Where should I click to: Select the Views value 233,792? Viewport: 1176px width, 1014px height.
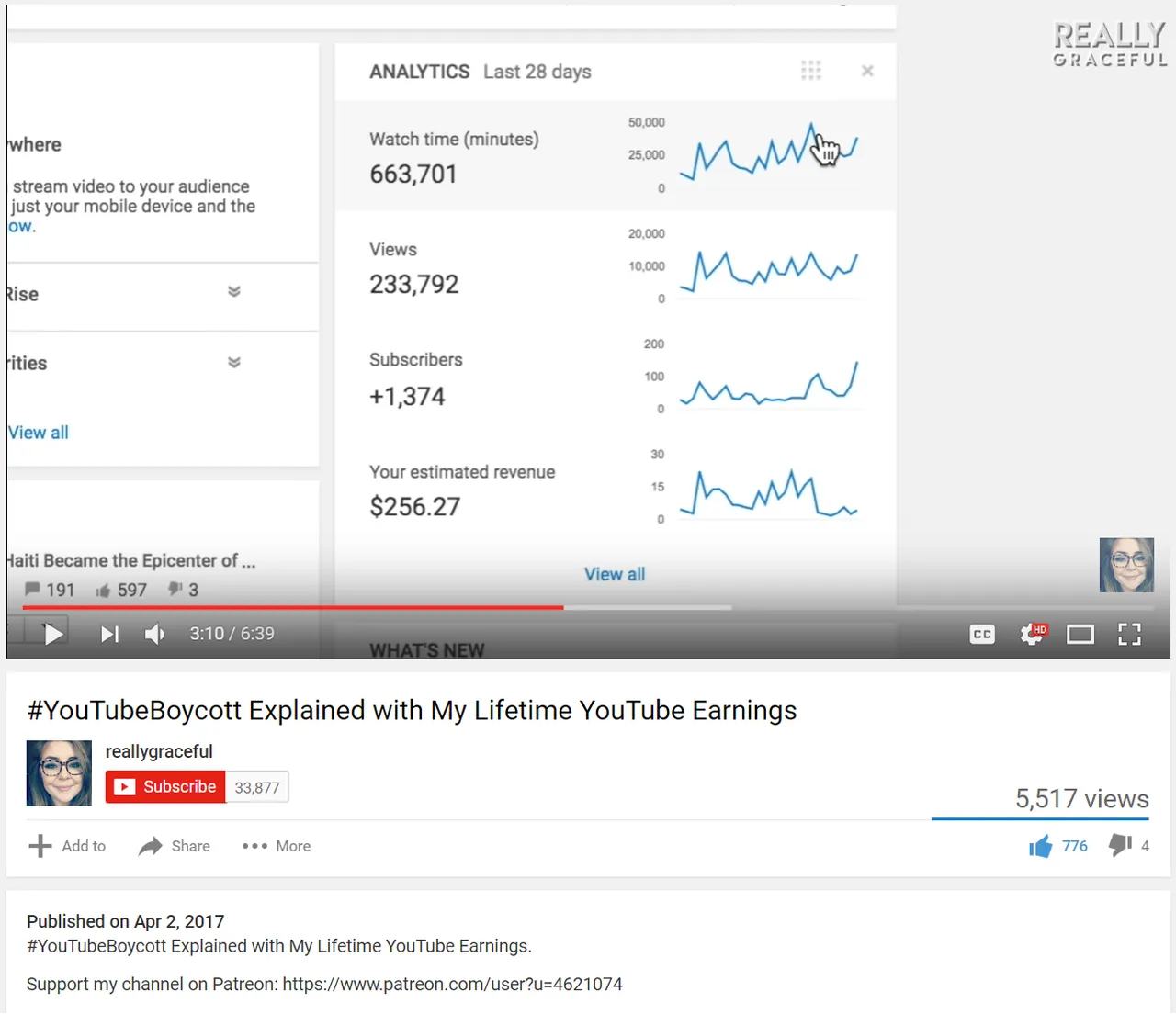point(413,284)
